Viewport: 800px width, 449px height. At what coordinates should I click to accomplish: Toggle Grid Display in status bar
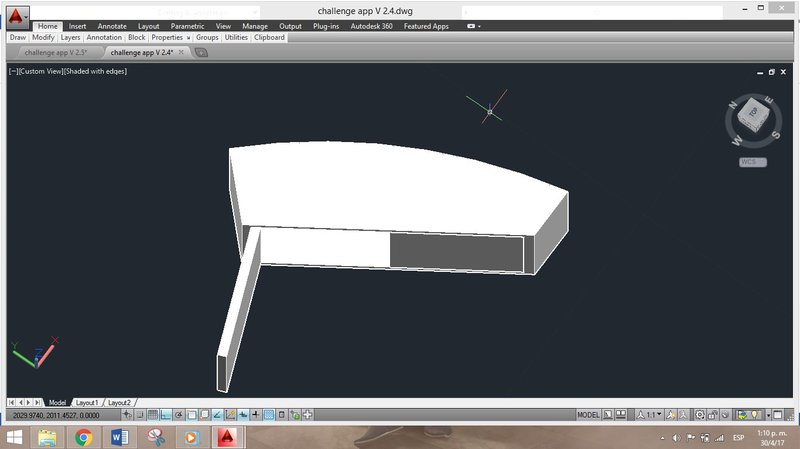coord(153,414)
